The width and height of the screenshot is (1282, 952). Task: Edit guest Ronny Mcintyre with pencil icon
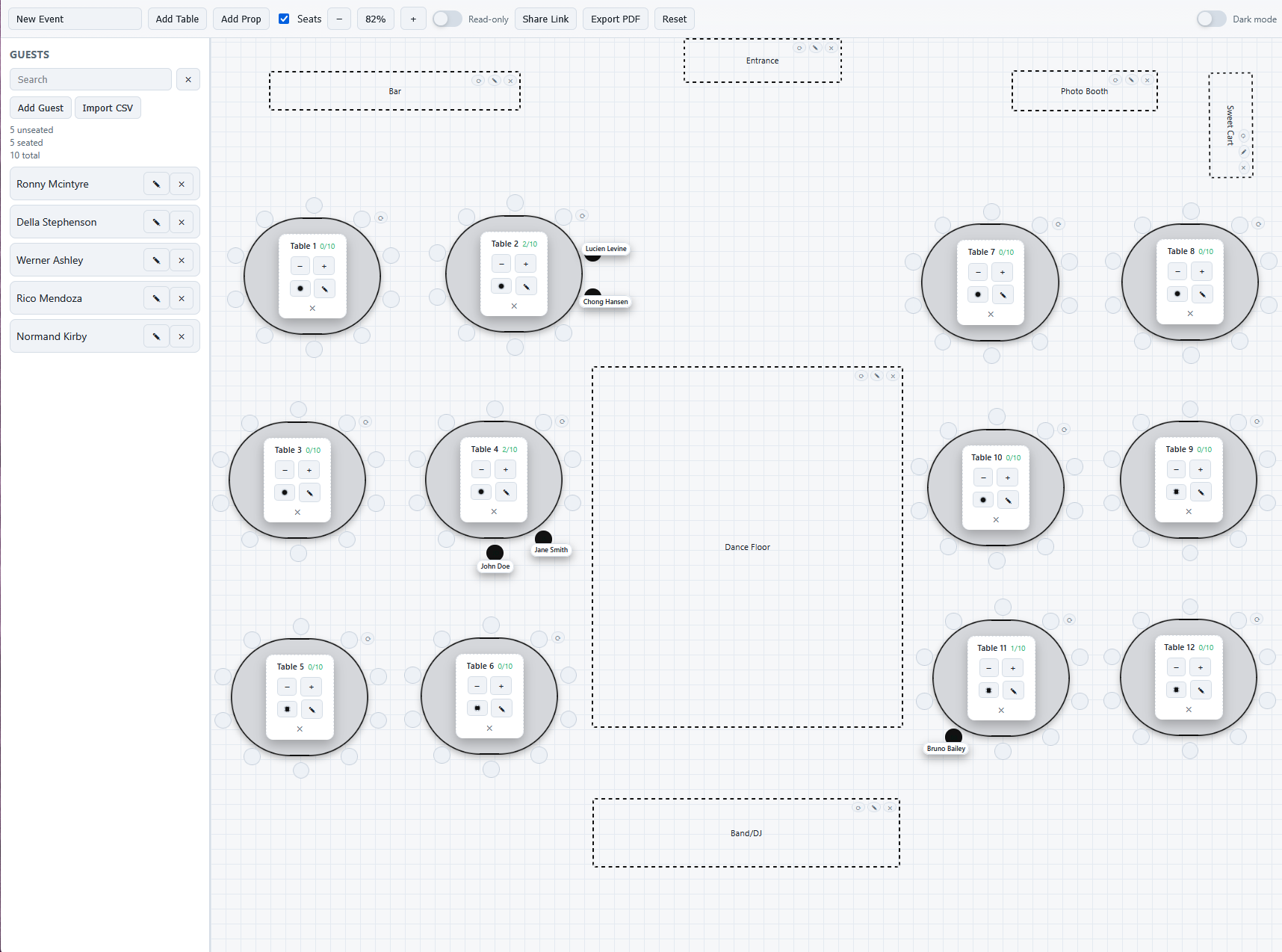[156, 183]
